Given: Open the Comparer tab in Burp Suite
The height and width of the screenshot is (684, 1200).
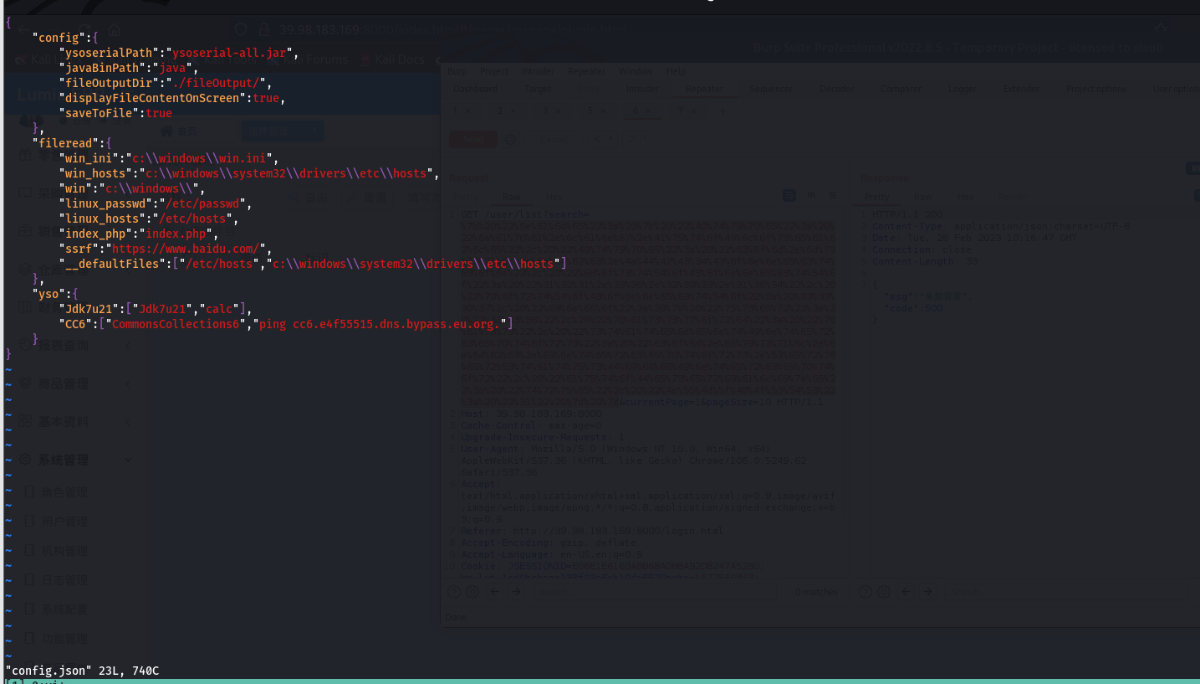Looking at the screenshot, I should point(900,88).
